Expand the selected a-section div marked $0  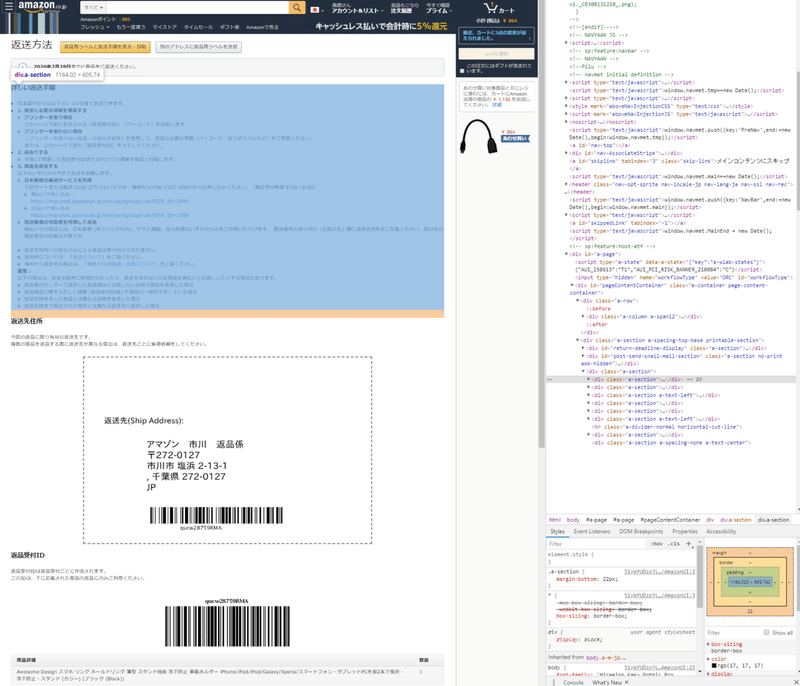(589, 379)
